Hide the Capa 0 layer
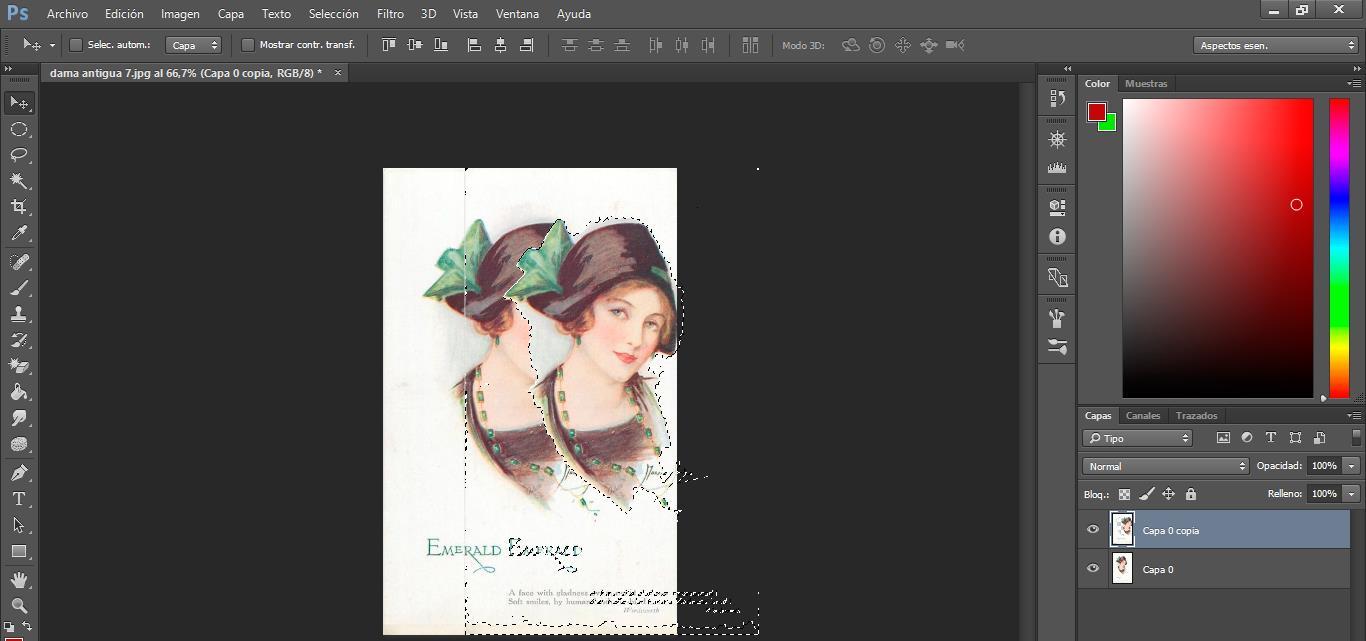1366x641 pixels. [1093, 569]
